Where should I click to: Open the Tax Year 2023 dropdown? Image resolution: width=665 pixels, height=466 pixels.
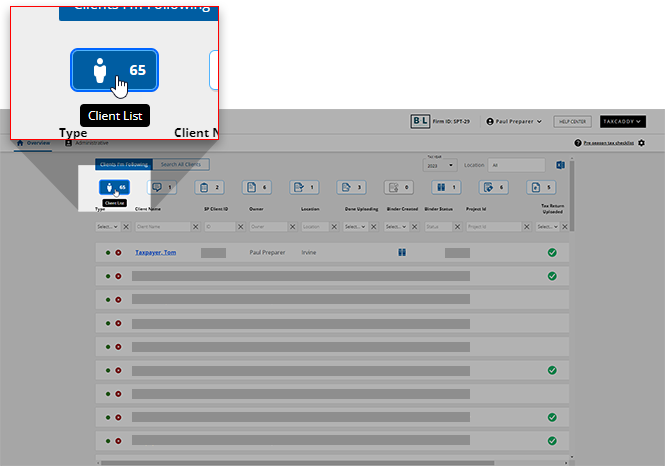click(440, 165)
